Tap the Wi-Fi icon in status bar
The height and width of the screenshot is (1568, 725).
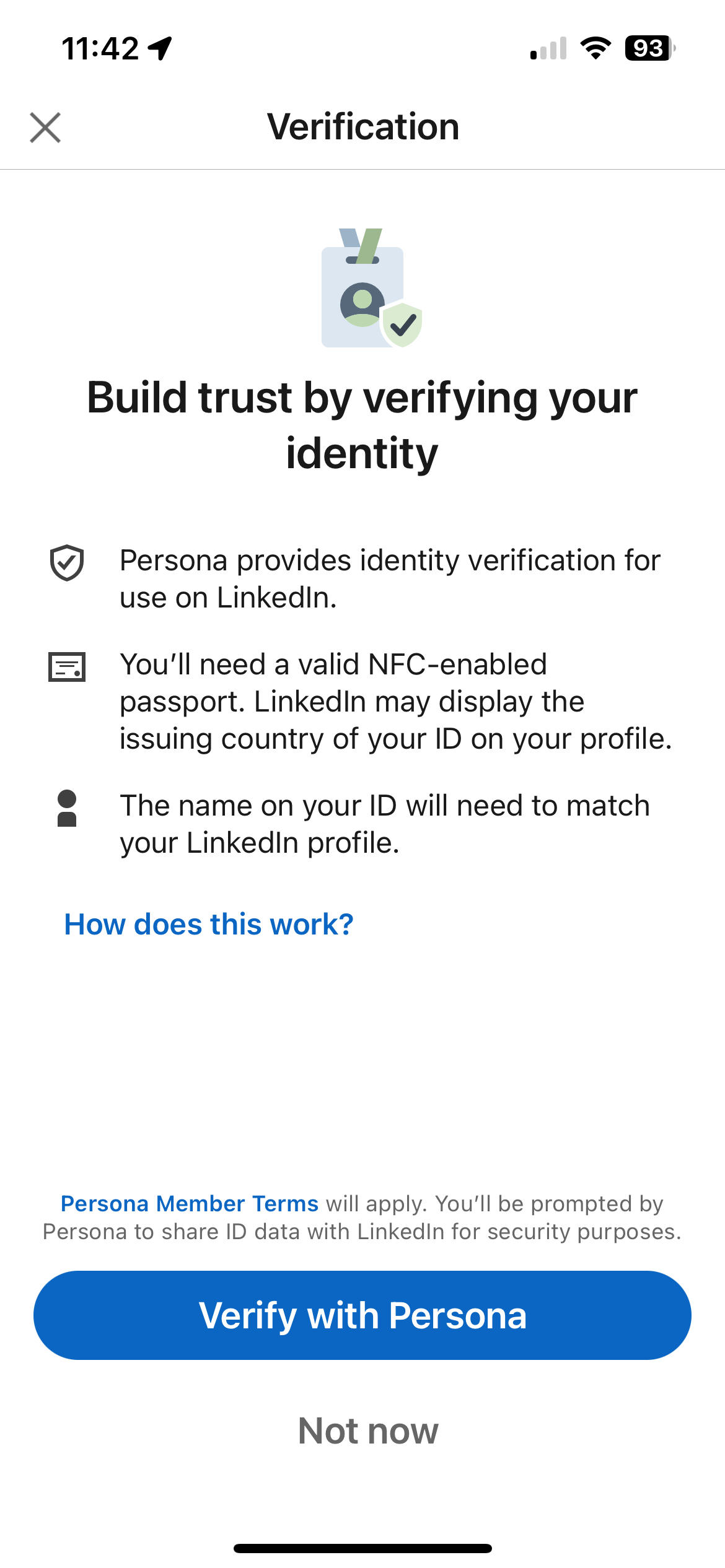coord(595,48)
